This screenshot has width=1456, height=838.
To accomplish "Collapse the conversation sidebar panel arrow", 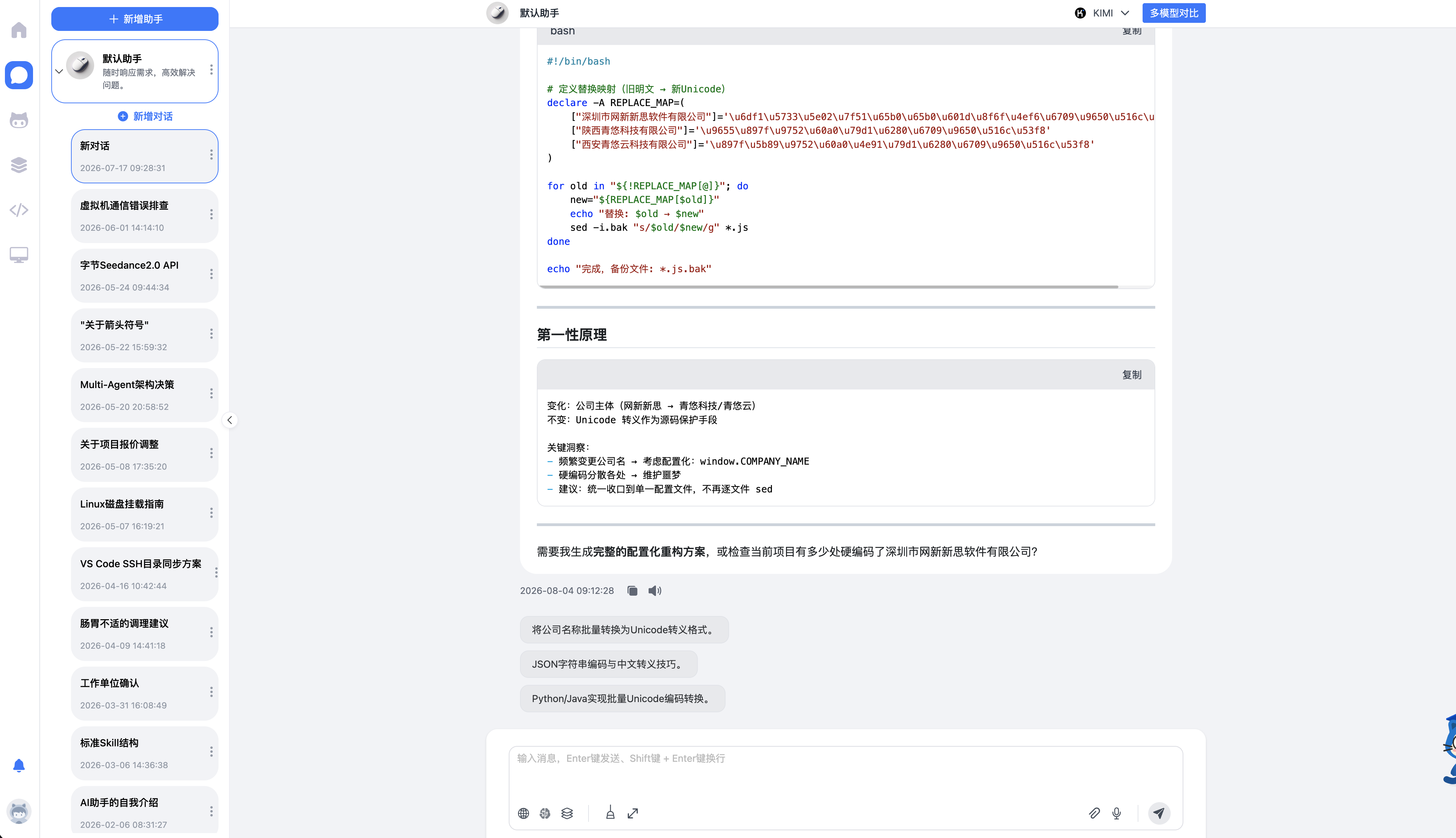I will point(230,420).
